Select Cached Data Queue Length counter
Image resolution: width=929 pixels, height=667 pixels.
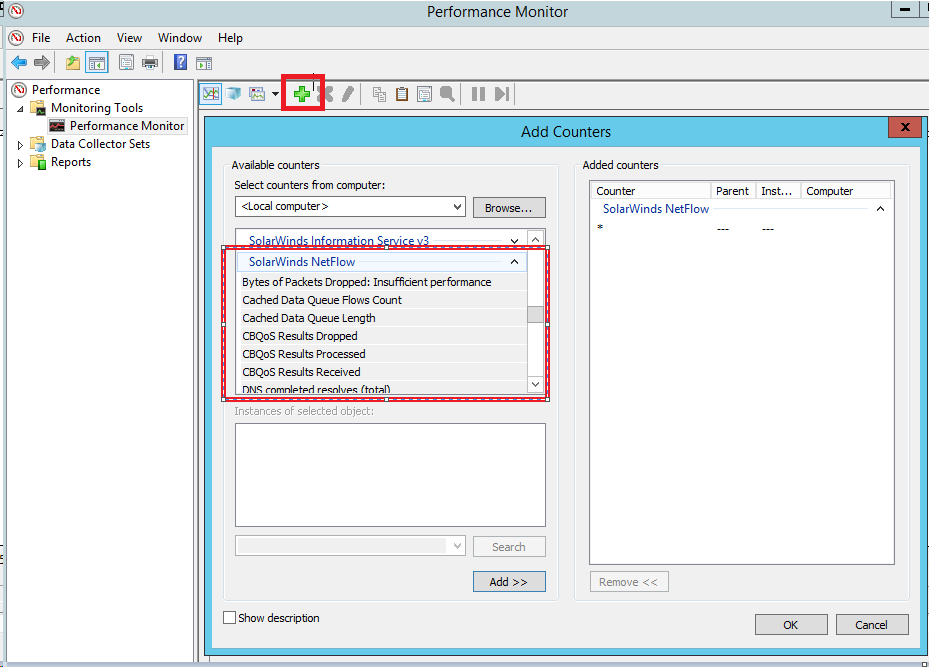click(x=383, y=318)
